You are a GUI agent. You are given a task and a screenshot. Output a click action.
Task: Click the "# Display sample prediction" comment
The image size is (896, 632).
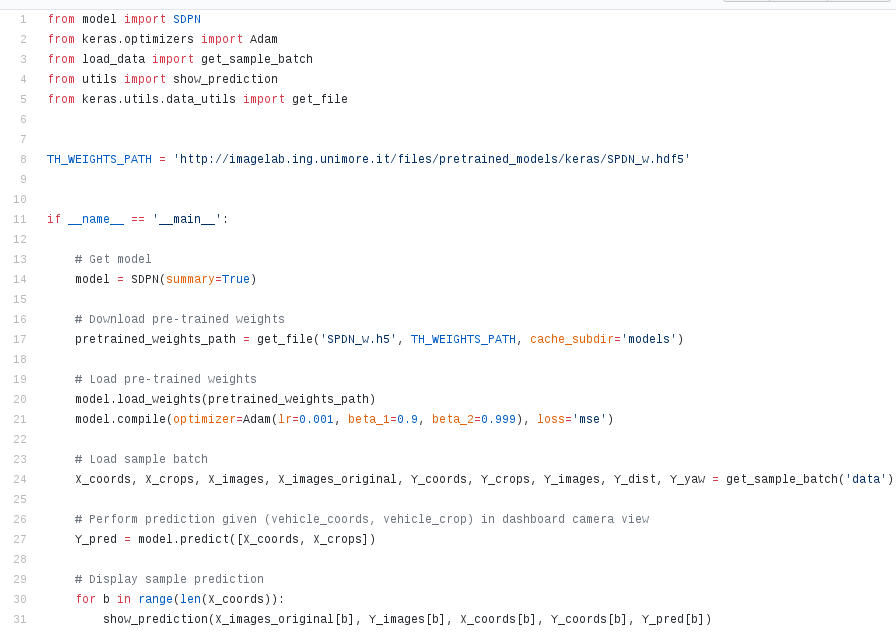(169, 579)
